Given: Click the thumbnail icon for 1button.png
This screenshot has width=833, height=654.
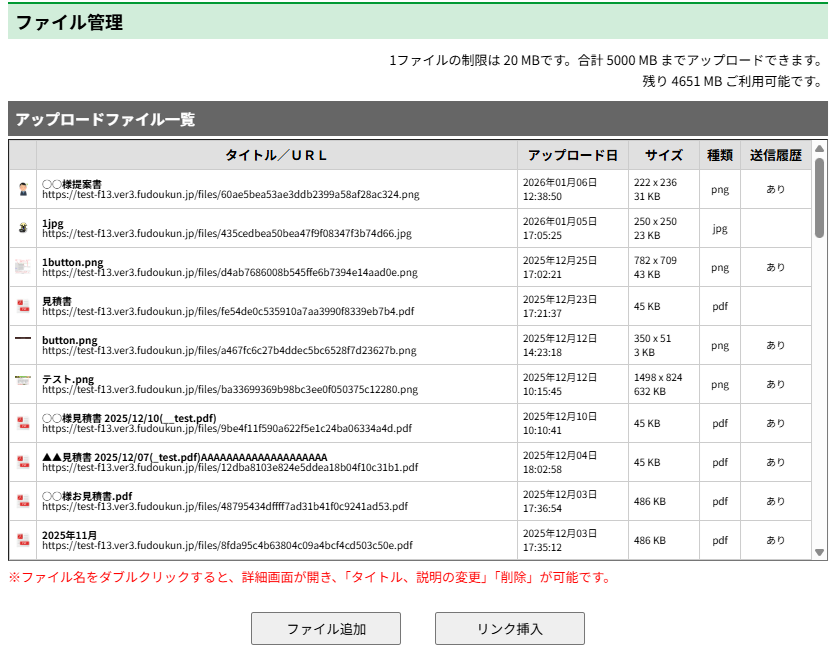Looking at the screenshot, I should click(23, 267).
